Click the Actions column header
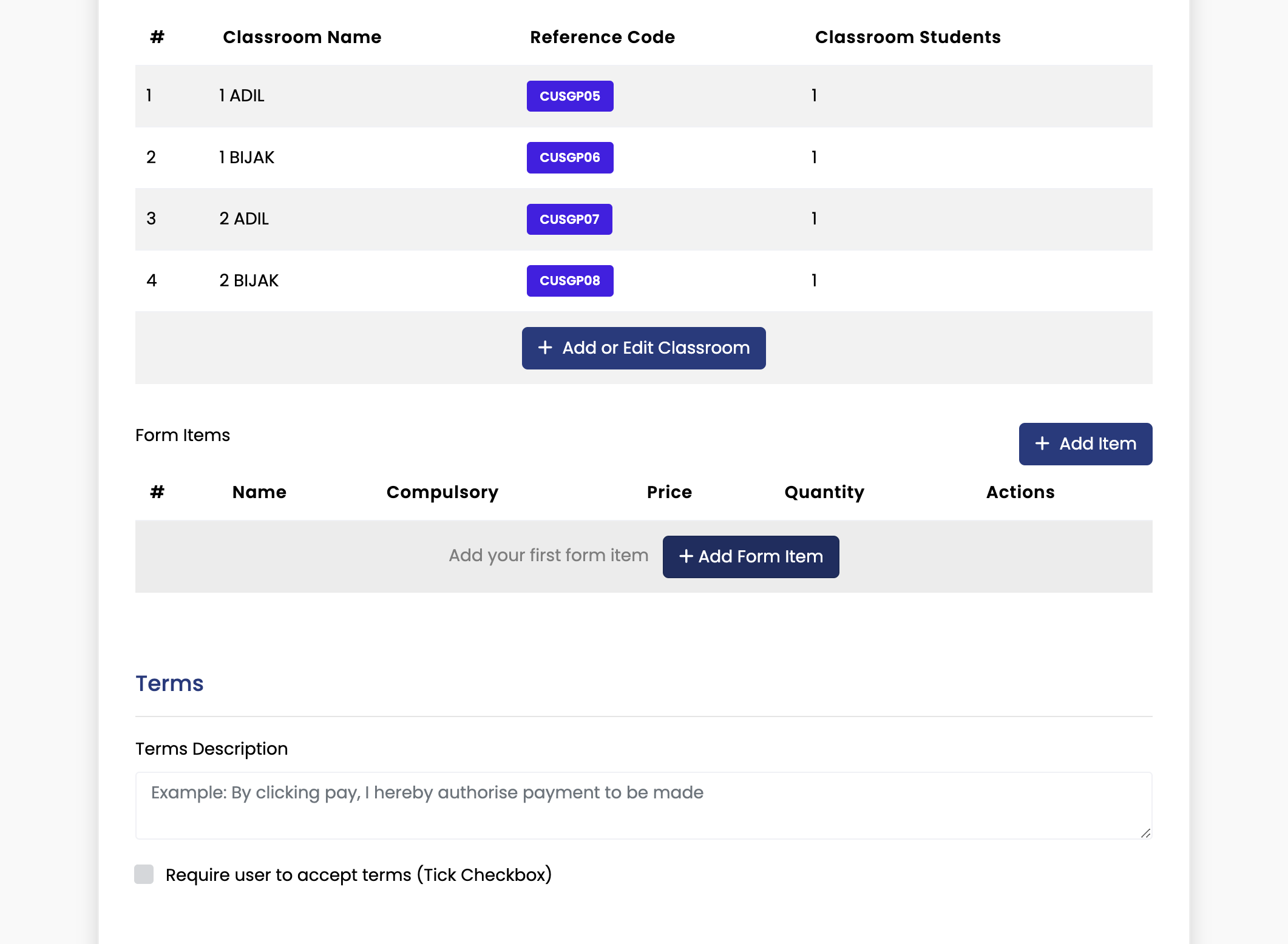 (x=1020, y=492)
